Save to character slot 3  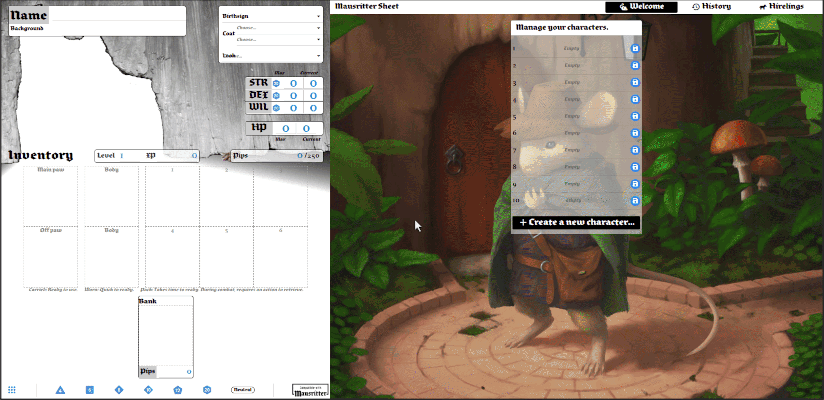pyautogui.click(x=635, y=83)
